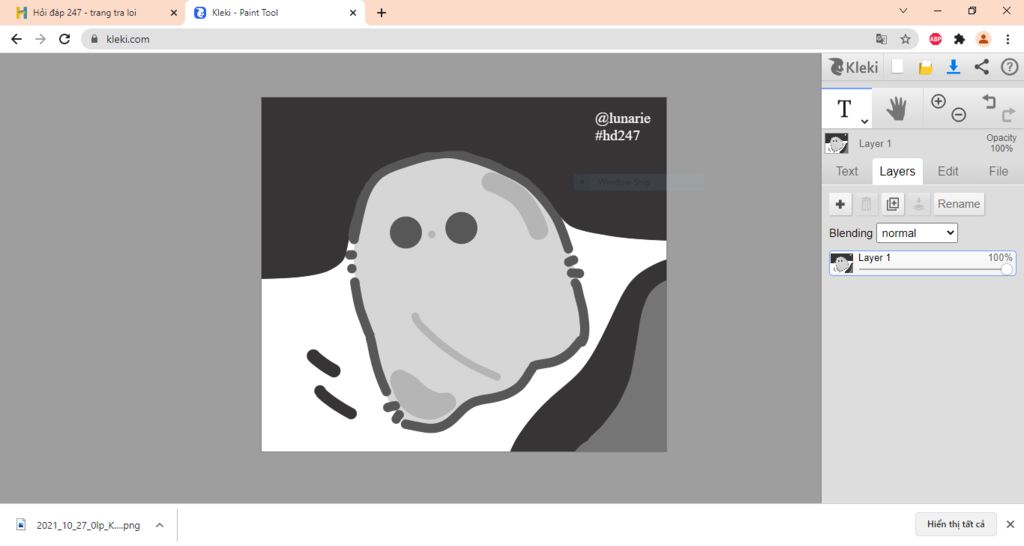
Task: Zoom out of the canvas
Action: coord(958,115)
